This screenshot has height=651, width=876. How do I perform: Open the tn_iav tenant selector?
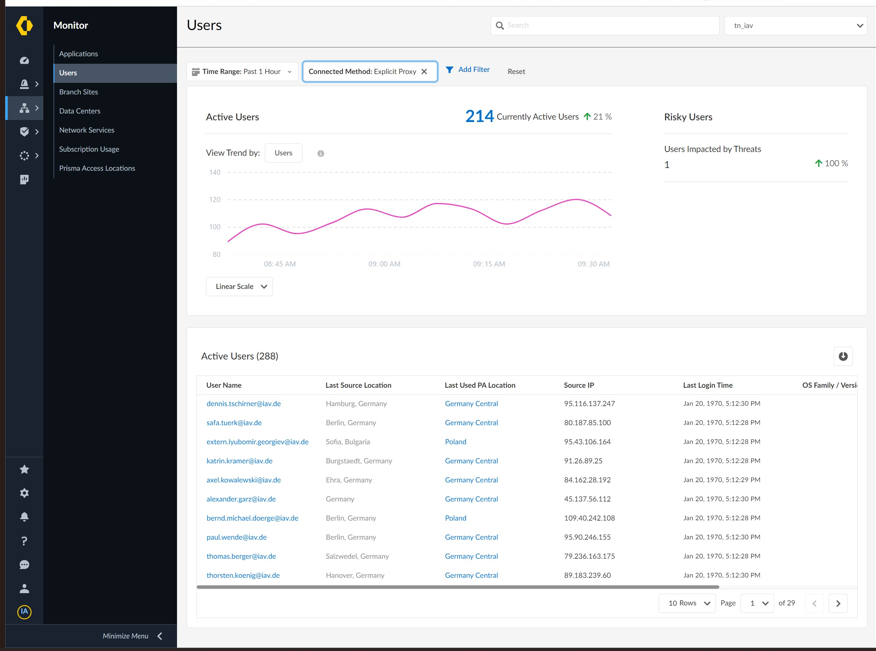(796, 25)
